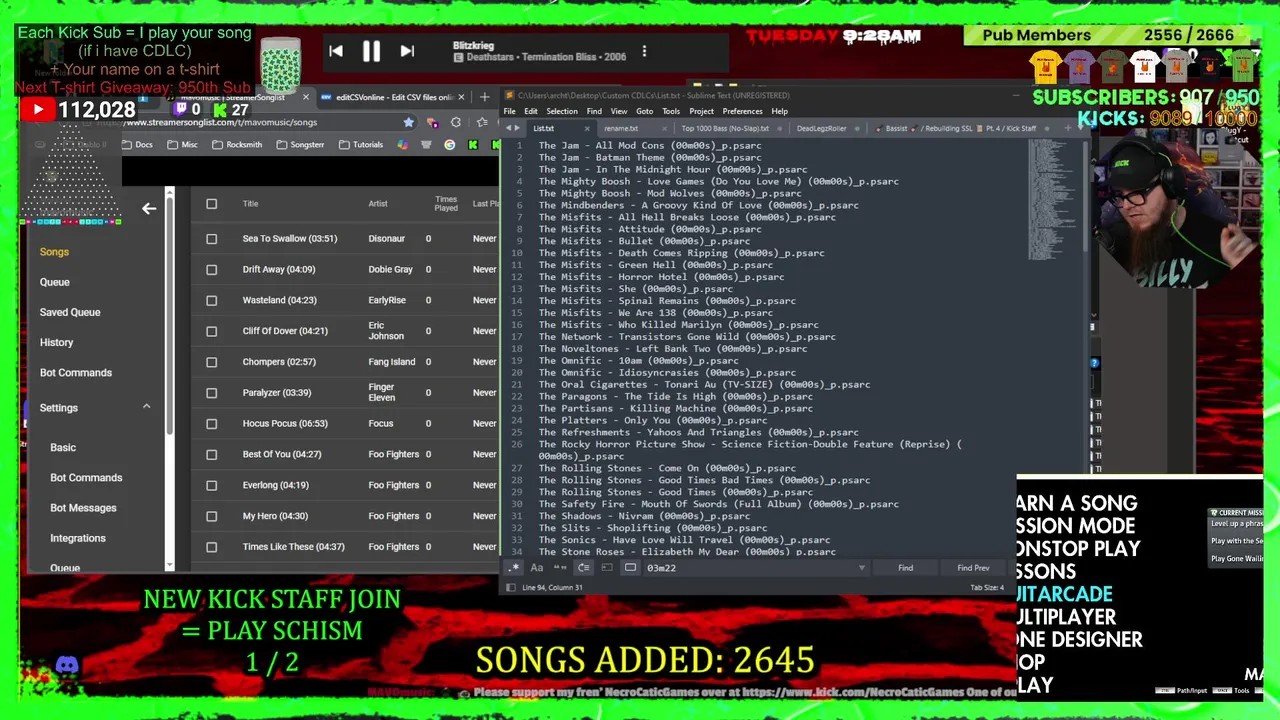
Task: Open the Tools menu
Action: (x=671, y=111)
